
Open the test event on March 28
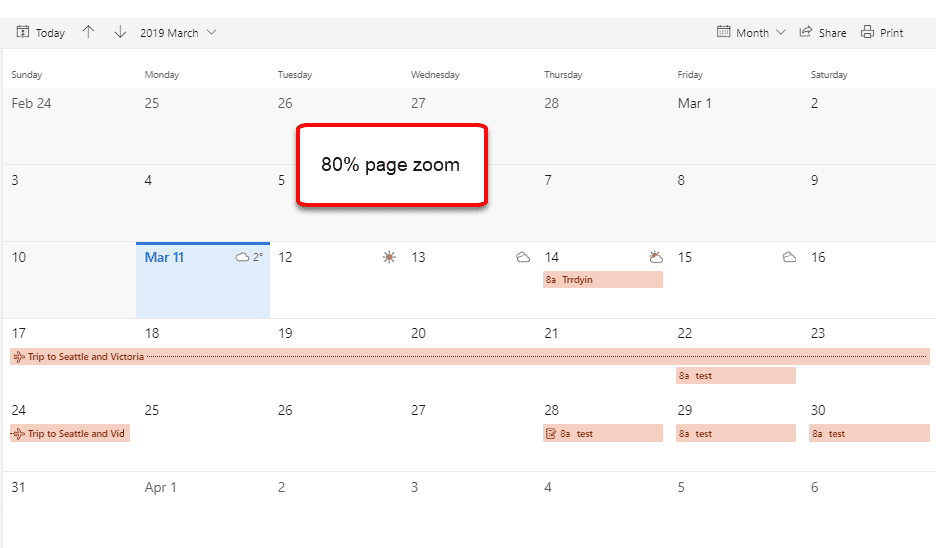click(x=602, y=433)
